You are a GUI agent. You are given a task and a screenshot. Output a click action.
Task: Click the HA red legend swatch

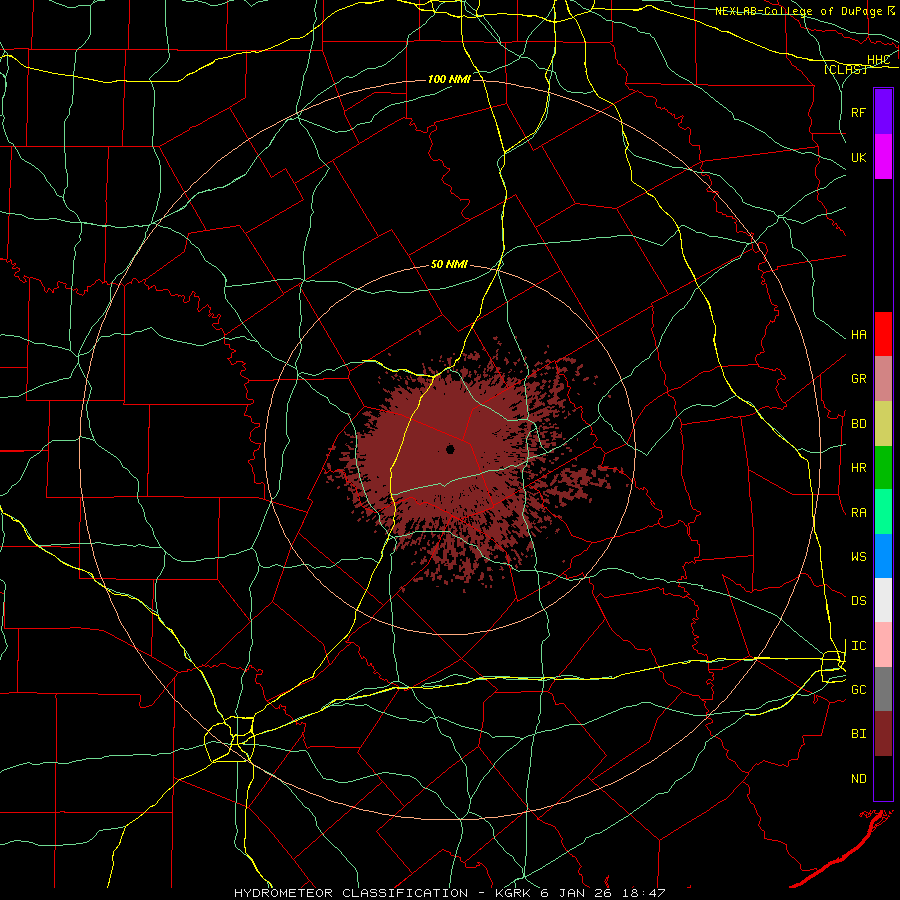tap(883, 334)
